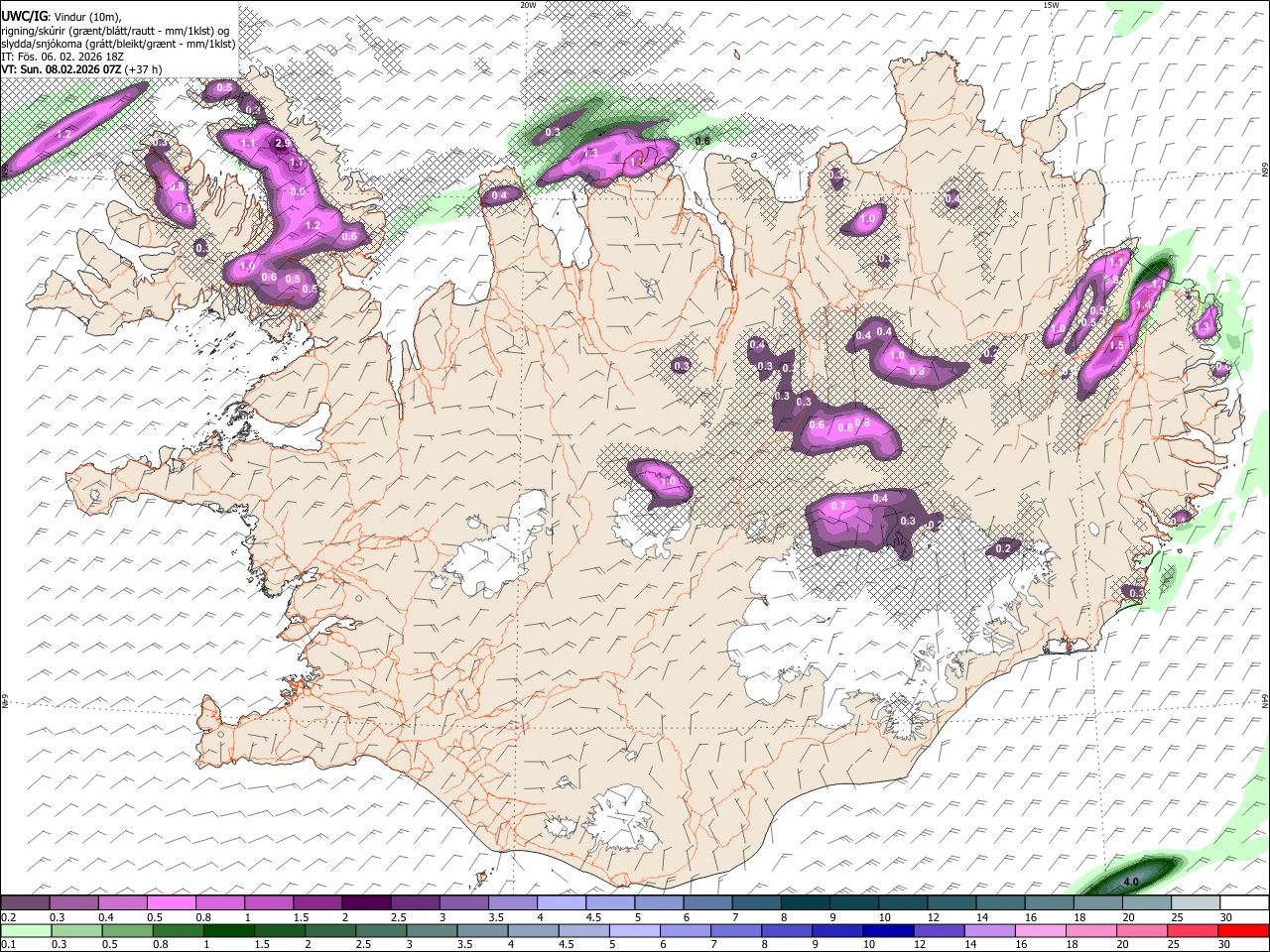1270x952 pixels.
Task: Select the '0.1' label in the bottom legend row
Action: (9, 945)
